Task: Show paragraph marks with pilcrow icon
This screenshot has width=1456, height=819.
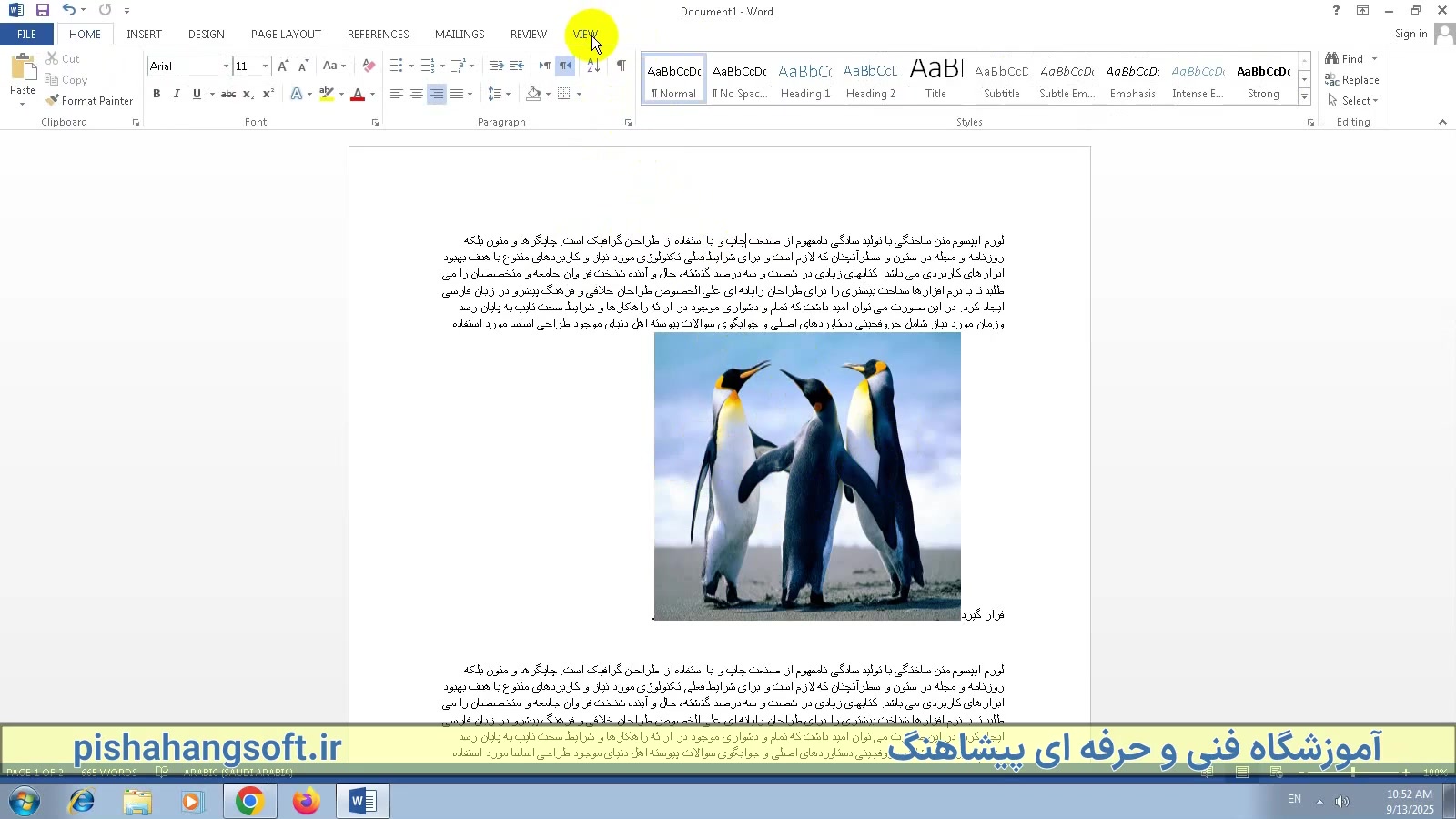Action: 621,66
